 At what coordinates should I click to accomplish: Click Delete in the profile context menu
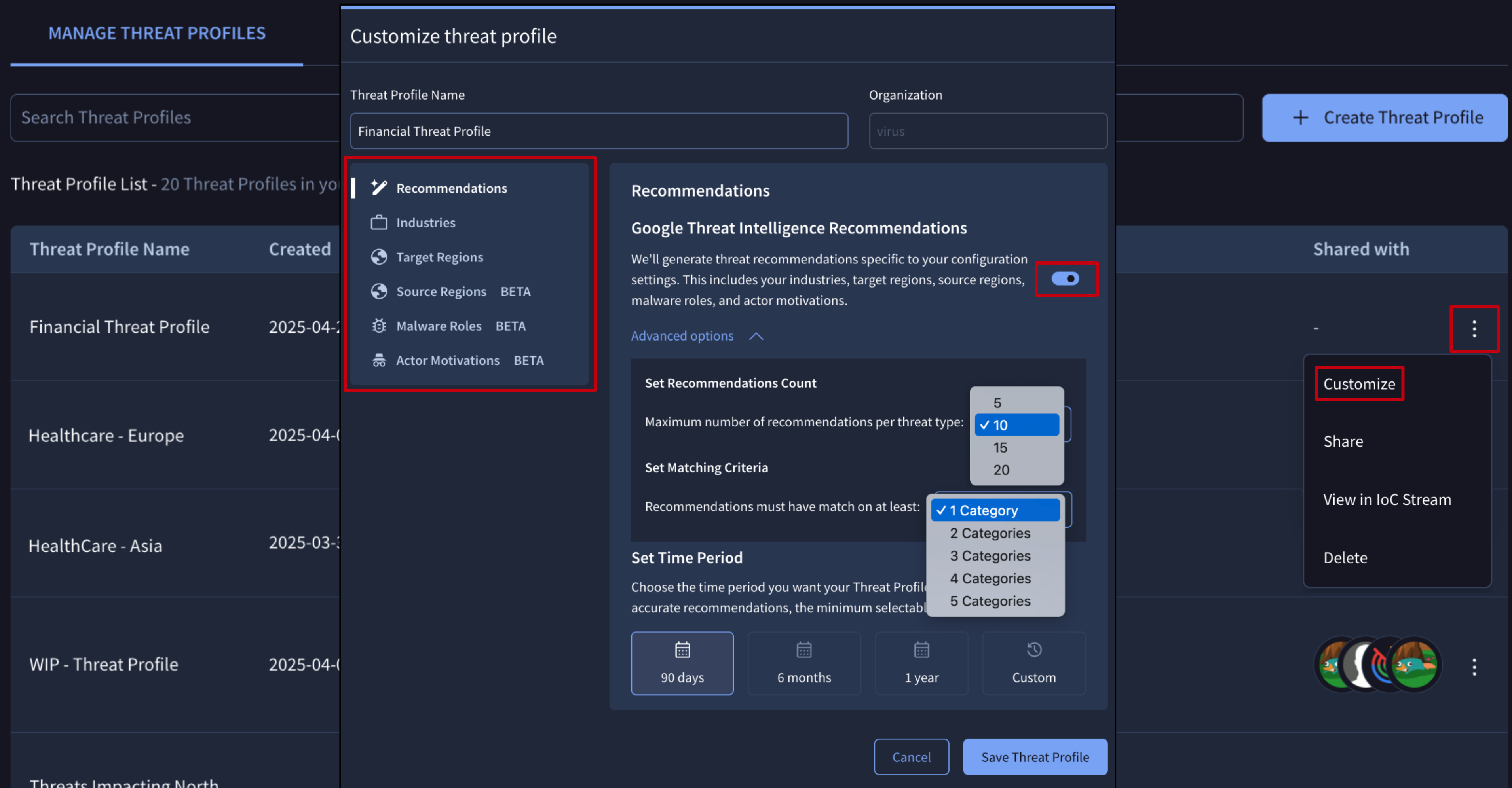(x=1345, y=557)
